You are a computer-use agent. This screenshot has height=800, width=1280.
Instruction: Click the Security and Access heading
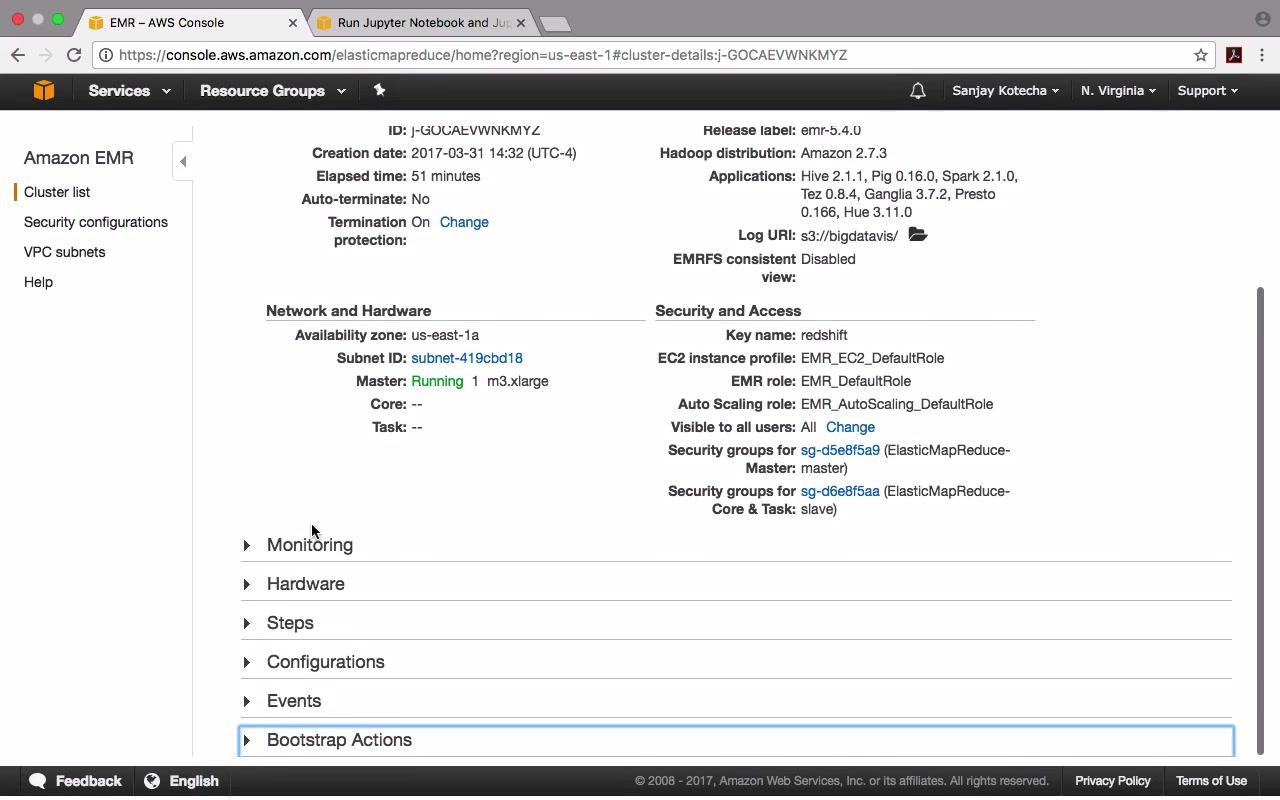click(x=728, y=311)
